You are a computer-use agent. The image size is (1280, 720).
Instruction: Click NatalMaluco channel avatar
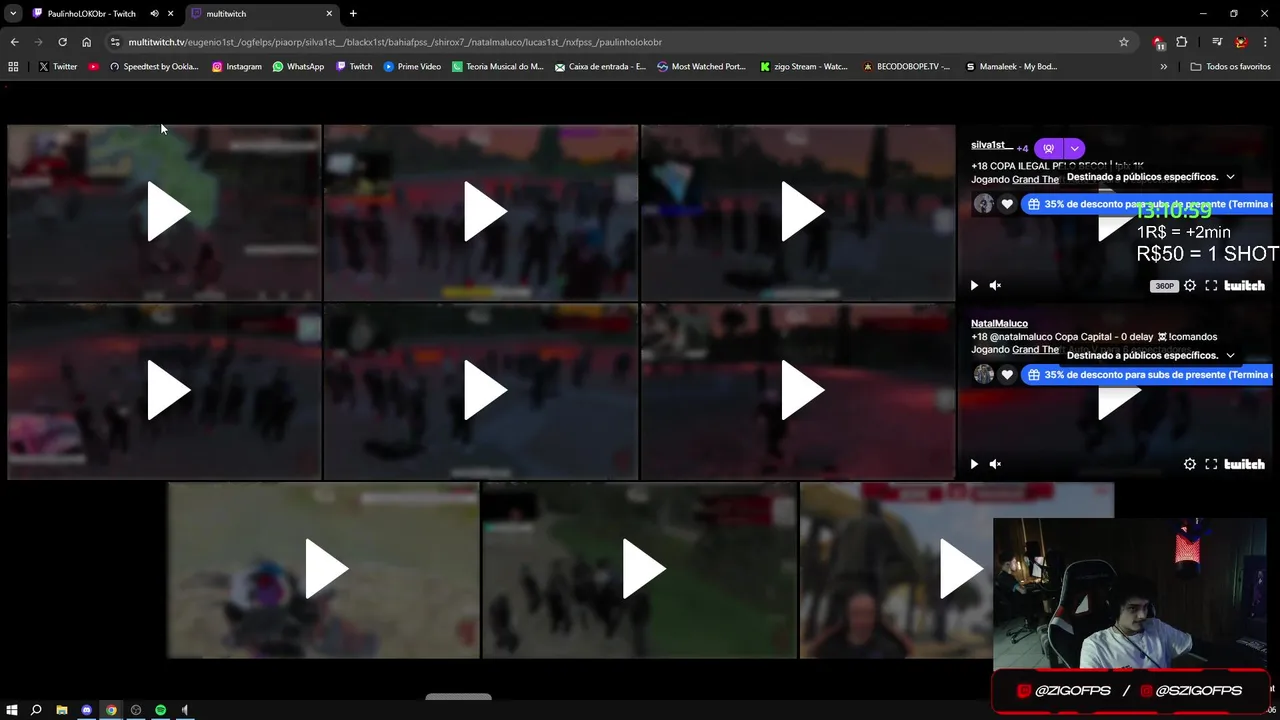tap(984, 374)
